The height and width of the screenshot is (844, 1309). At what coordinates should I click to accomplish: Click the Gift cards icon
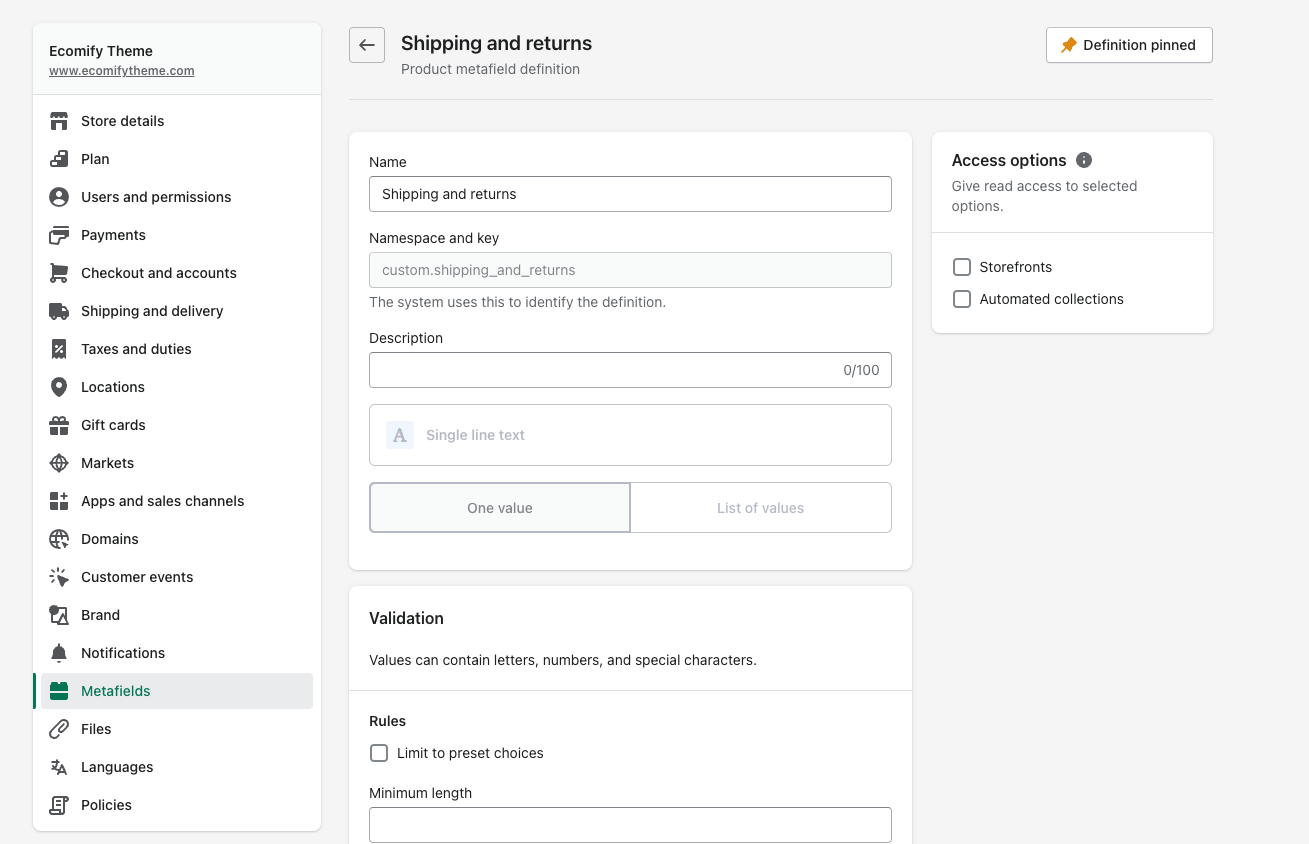click(59, 425)
